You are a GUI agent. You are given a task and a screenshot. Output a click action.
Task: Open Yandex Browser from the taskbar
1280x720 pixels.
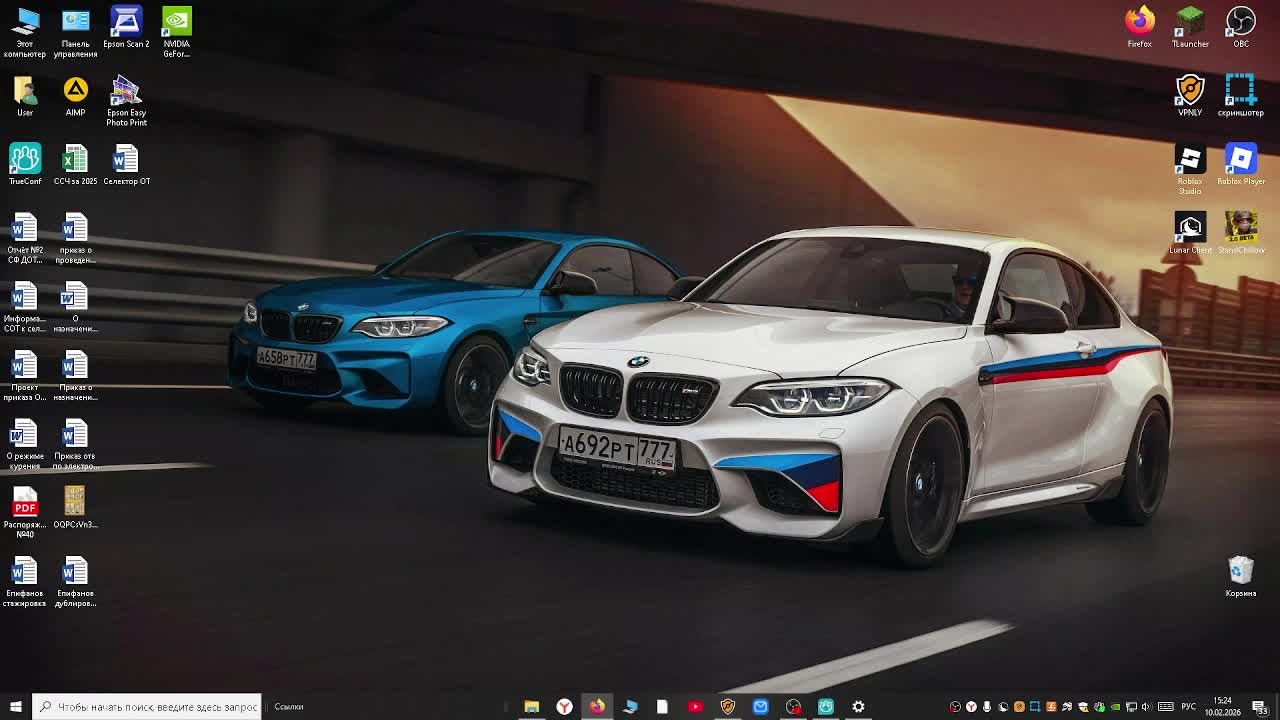coord(564,707)
